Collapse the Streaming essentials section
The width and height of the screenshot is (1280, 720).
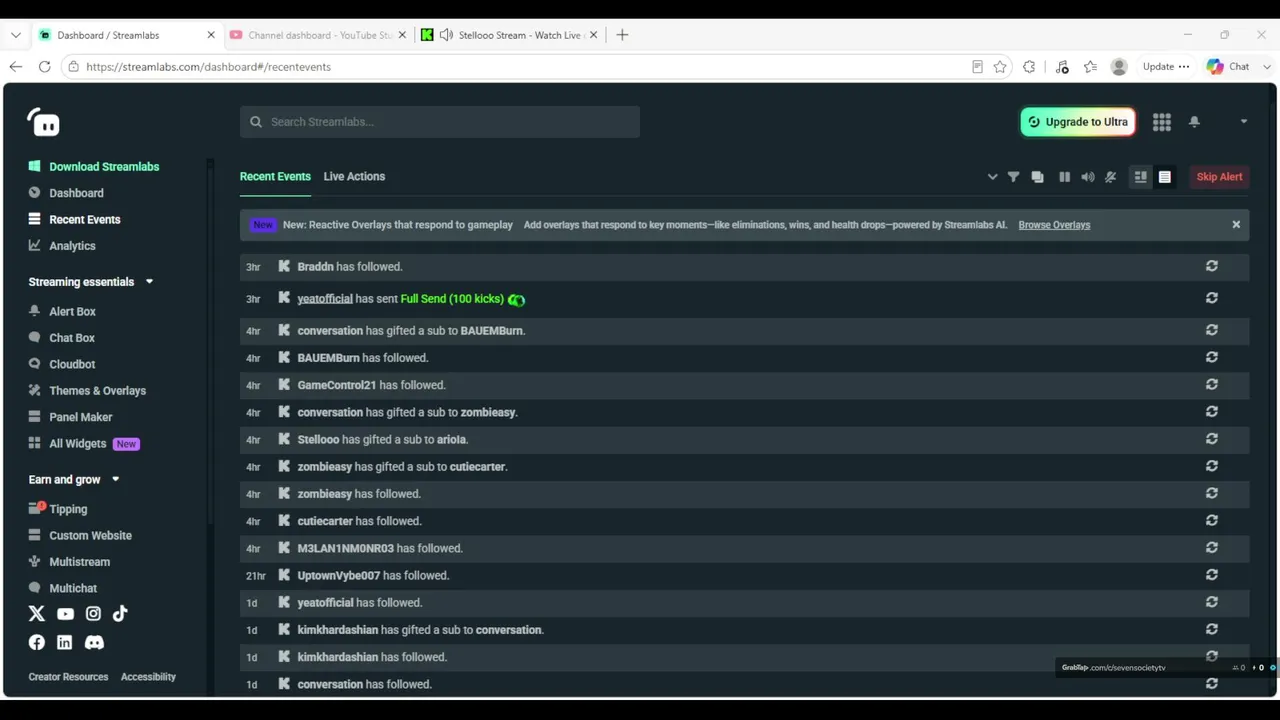pos(149,282)
